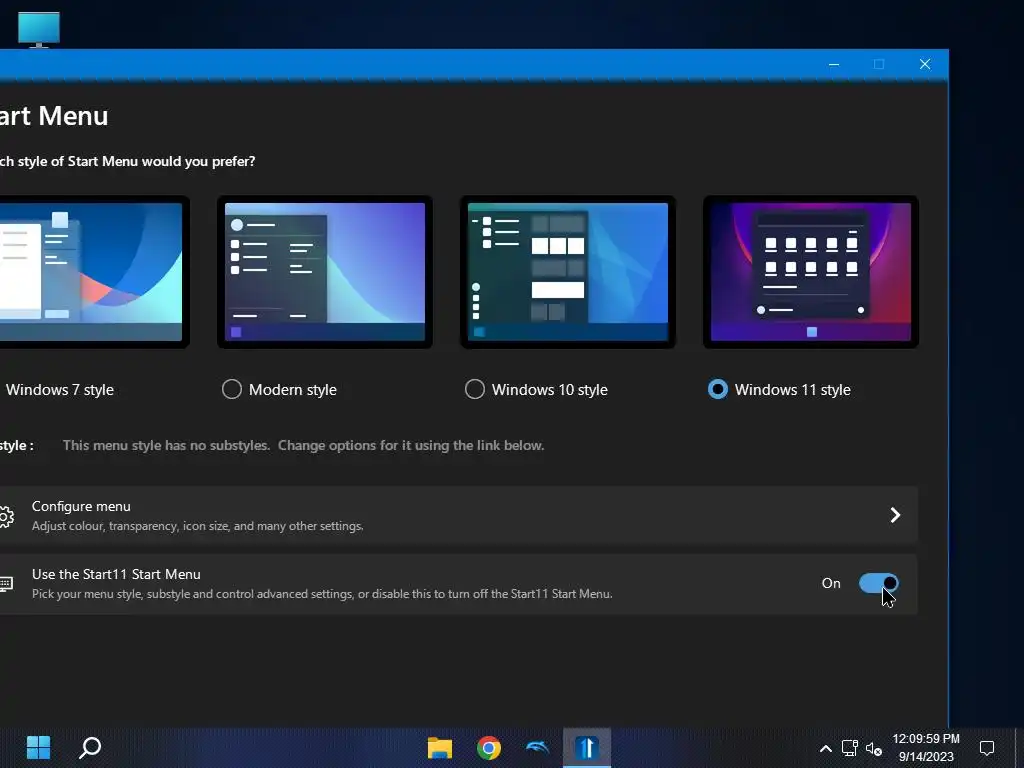Open the clock showing 12:09:59 PM
Image resolution: width=1024 pixels, height=768 pixels.
pos(925,748)
